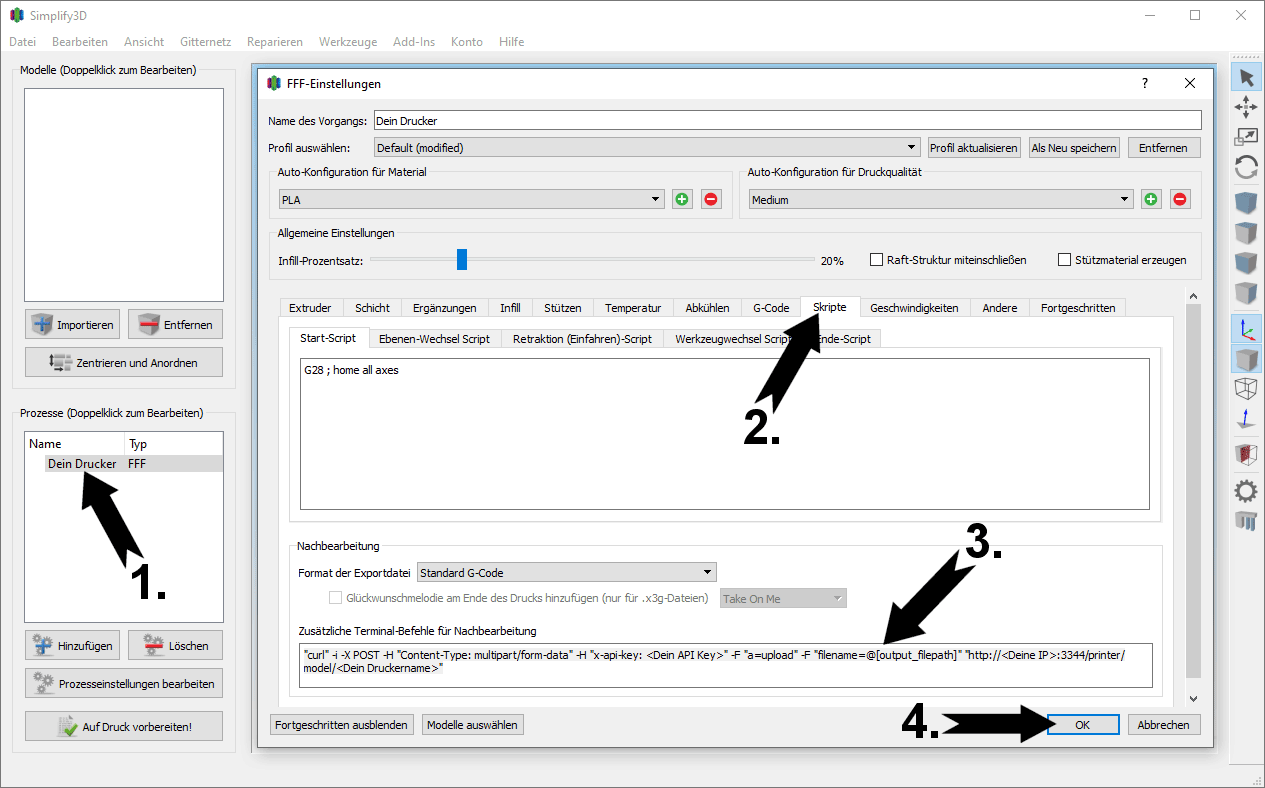This screenshot has width=1265, height=788.
Task: Switch to the Ergänzungen tab
Action: click(445, 308)
